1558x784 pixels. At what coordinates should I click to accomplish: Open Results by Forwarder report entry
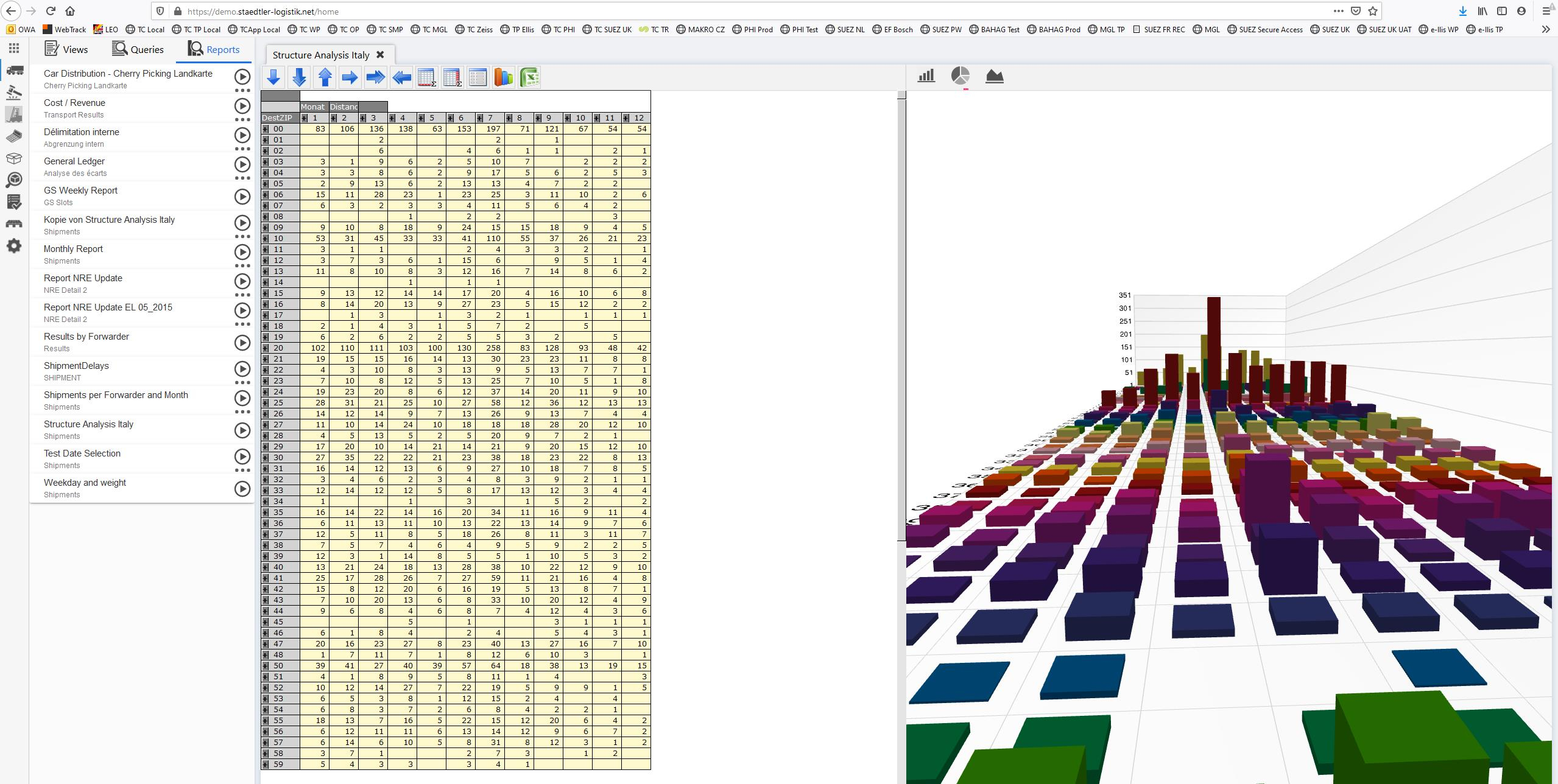coord(86,337)
